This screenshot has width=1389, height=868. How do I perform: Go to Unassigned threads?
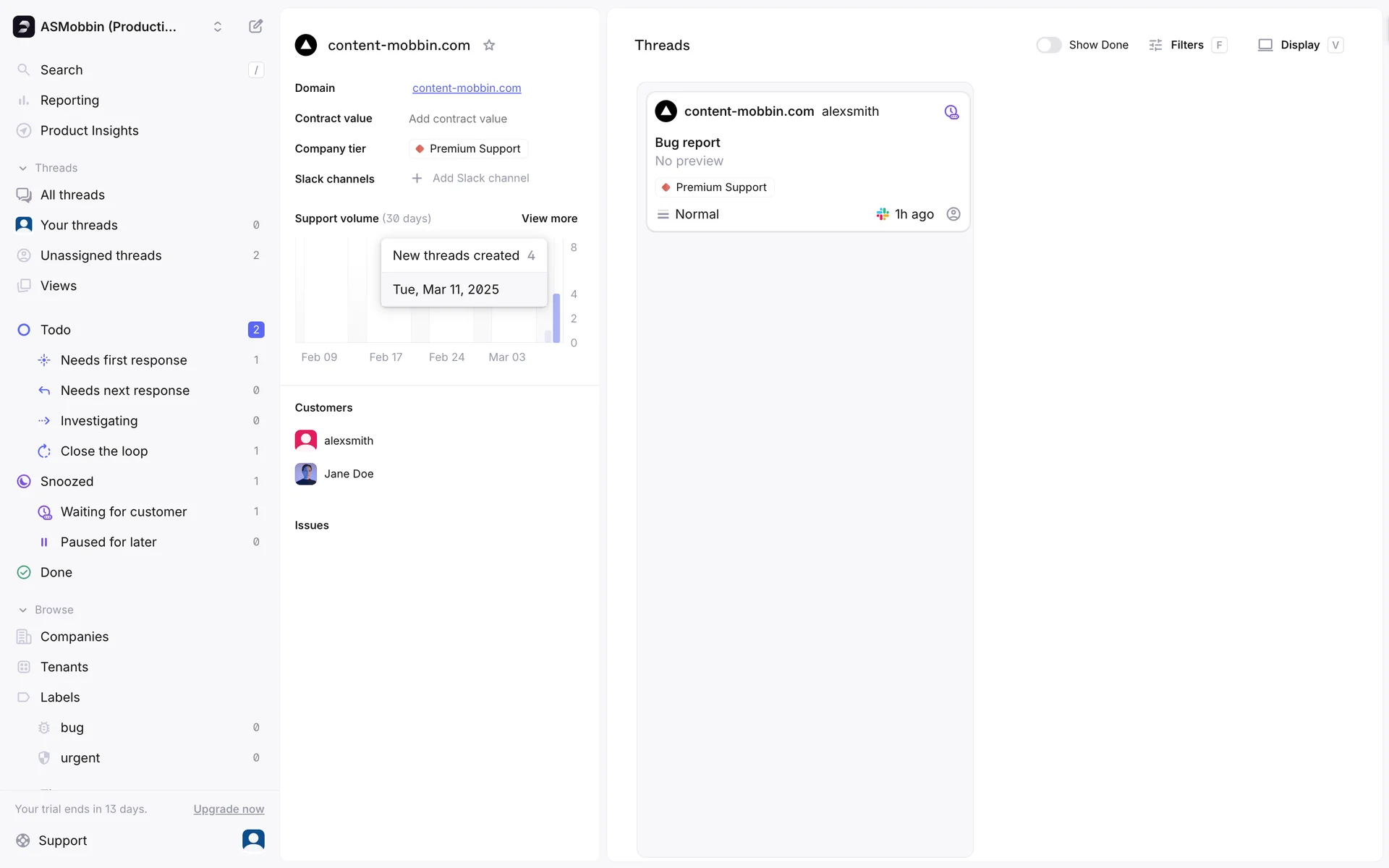101,255
